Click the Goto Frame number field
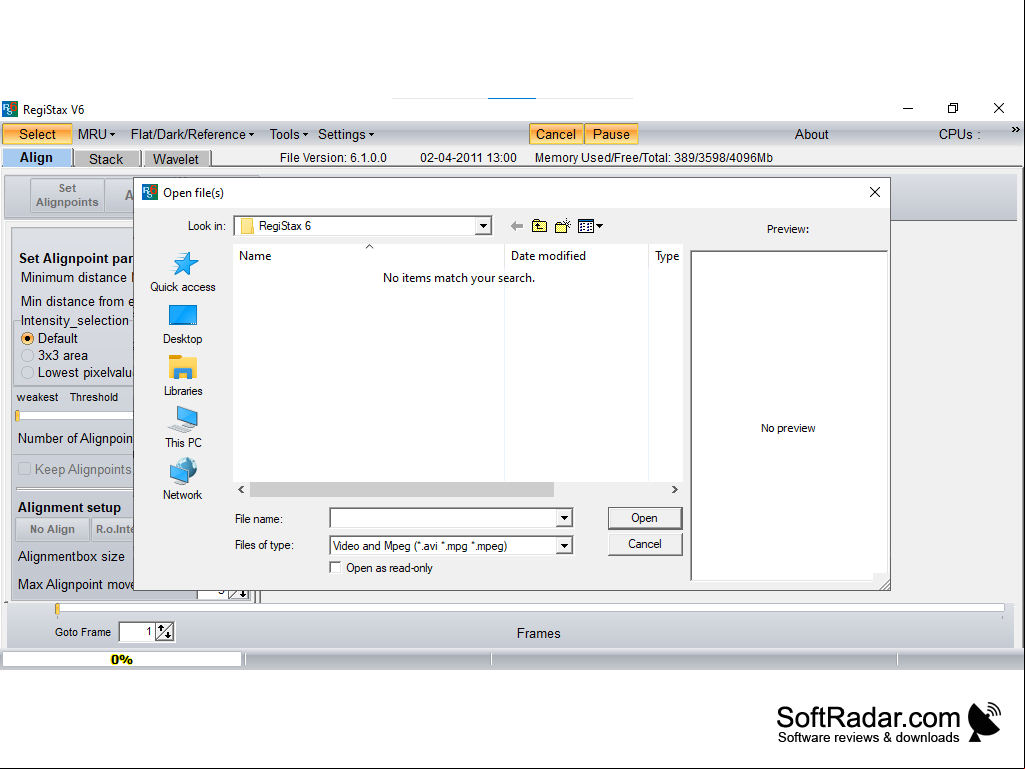Viewport: 1025px width, 769px height. 137,632
